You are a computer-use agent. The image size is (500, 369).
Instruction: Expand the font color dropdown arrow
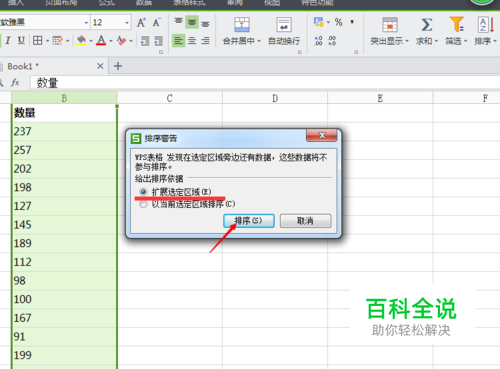pyautogui.click(x=111, y=41)
